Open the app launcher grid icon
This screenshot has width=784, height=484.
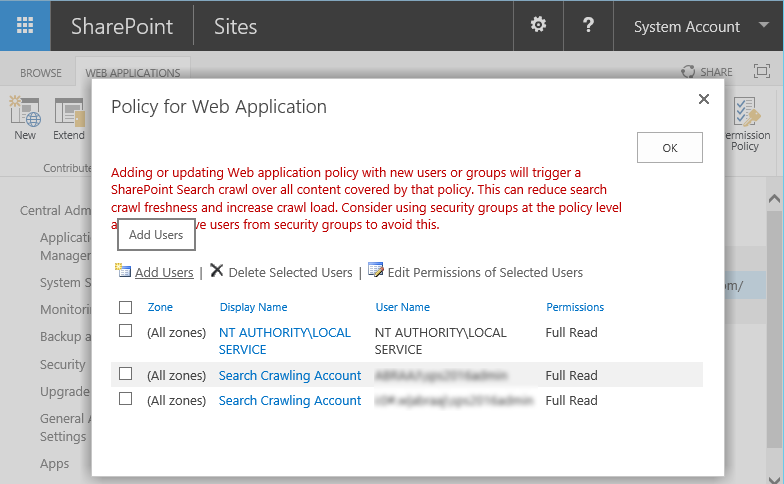pyautogui.click(x=25, y=25)
